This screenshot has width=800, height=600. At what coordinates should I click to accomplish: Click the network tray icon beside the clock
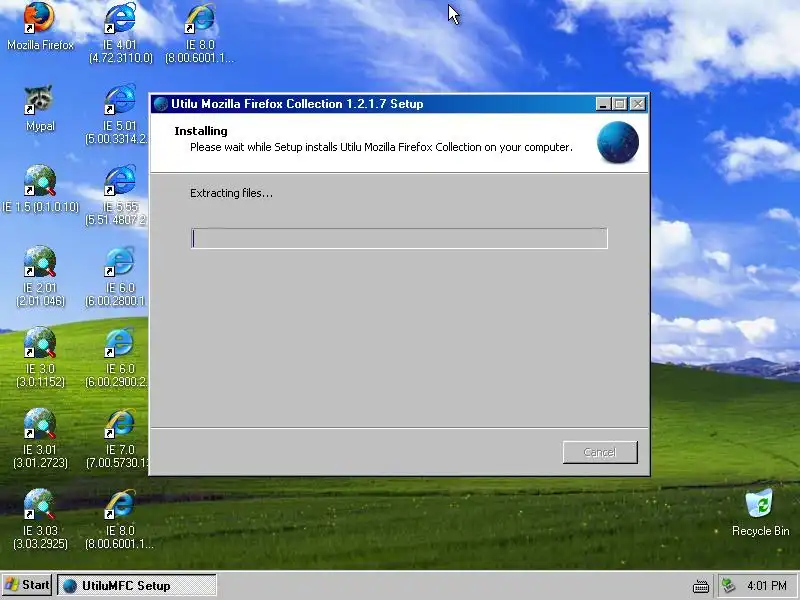[x=728, y=585]
